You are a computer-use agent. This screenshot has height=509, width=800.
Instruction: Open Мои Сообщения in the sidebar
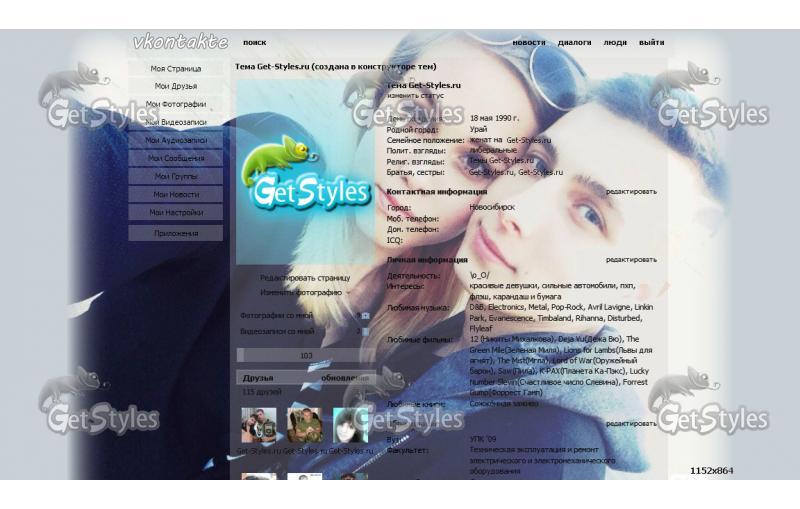176,159
